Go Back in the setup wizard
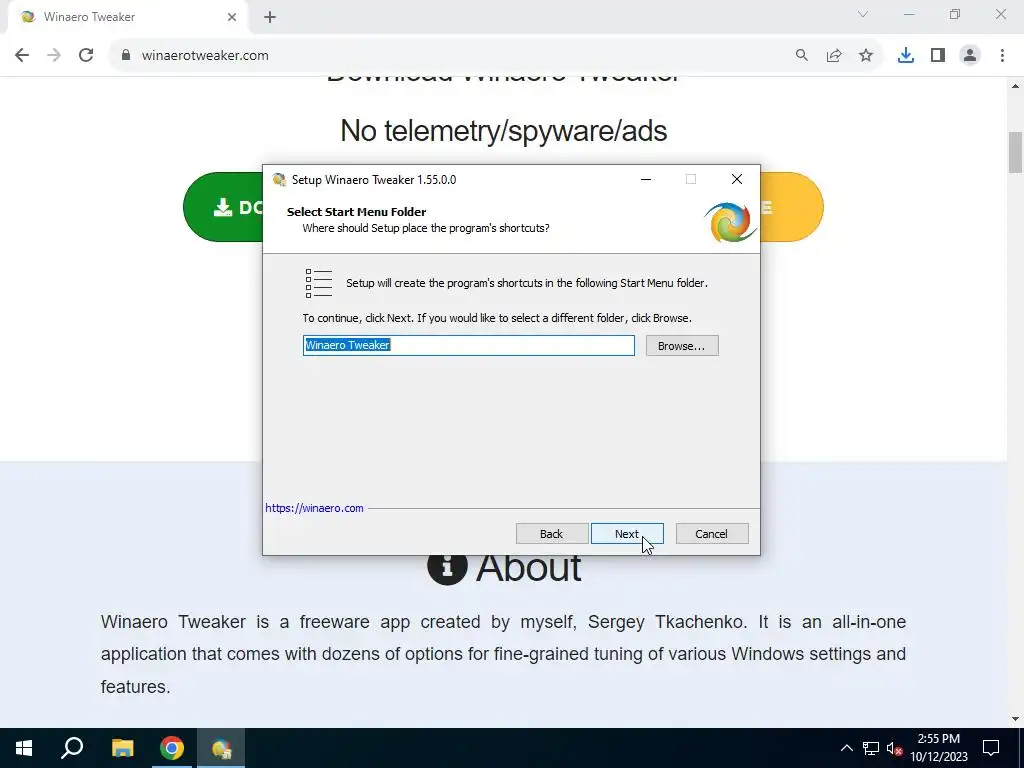Screen dimensions: 1024x768 551,534
